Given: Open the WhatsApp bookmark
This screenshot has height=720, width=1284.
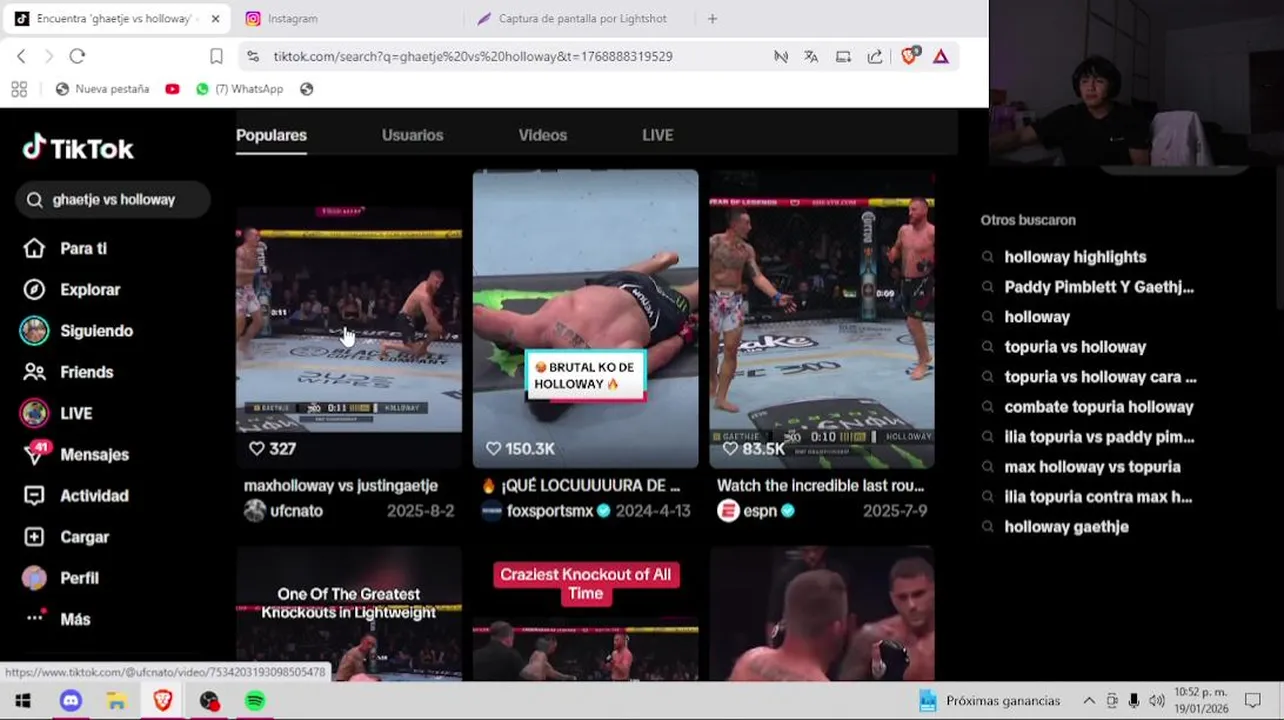Looking at the screenshot, I should point(240,89).
